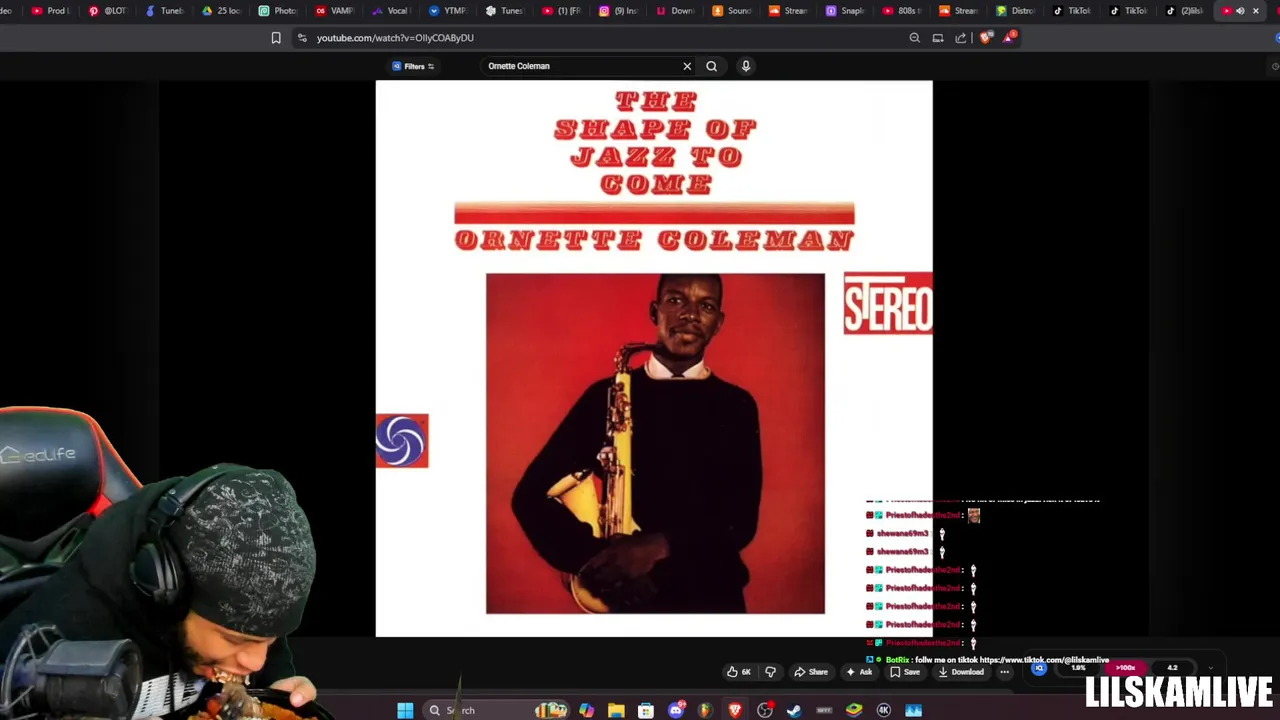Viewport: 1280px width, 720px height.
Task: Switch to the Vocal tab
Action: click(392, 11)
